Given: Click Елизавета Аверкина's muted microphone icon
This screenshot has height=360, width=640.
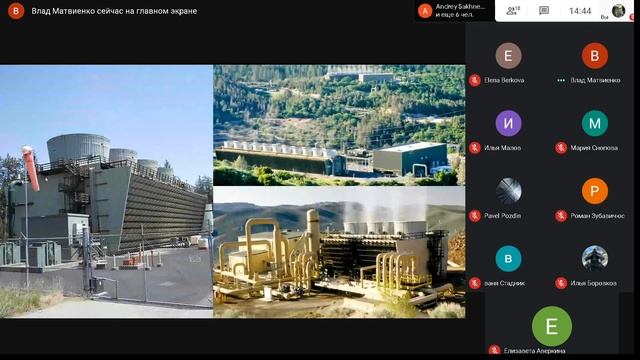Looking at the screenshot, I should point(494,350).
